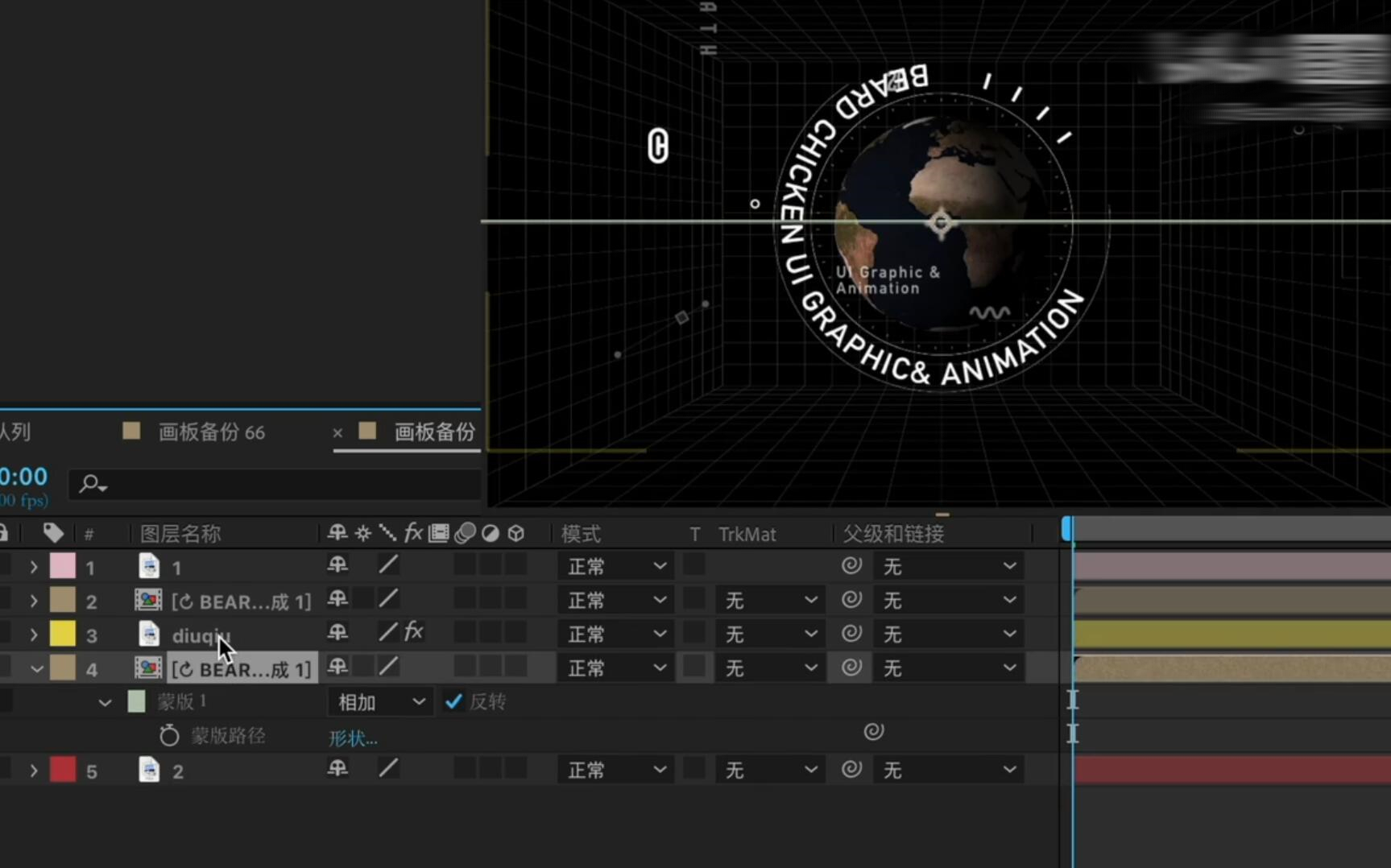Click the frame blending column header icon

pos(439,533)
